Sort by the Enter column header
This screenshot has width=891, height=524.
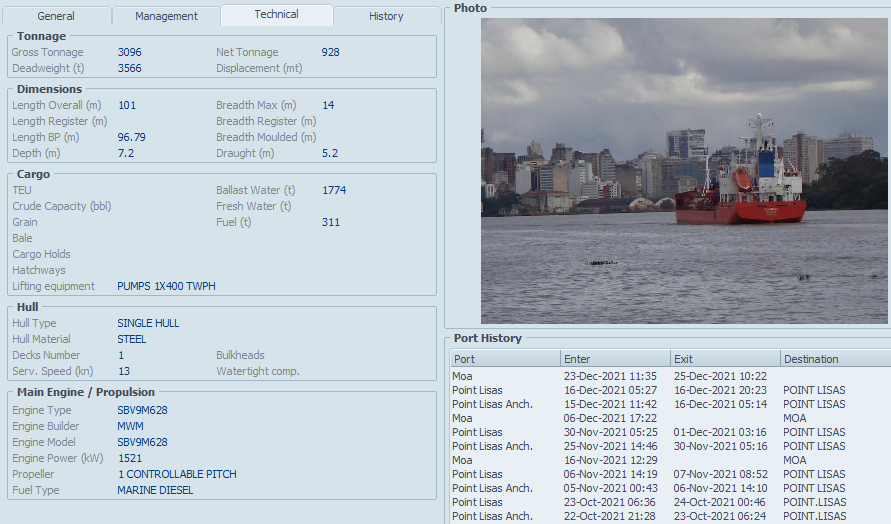615,359
